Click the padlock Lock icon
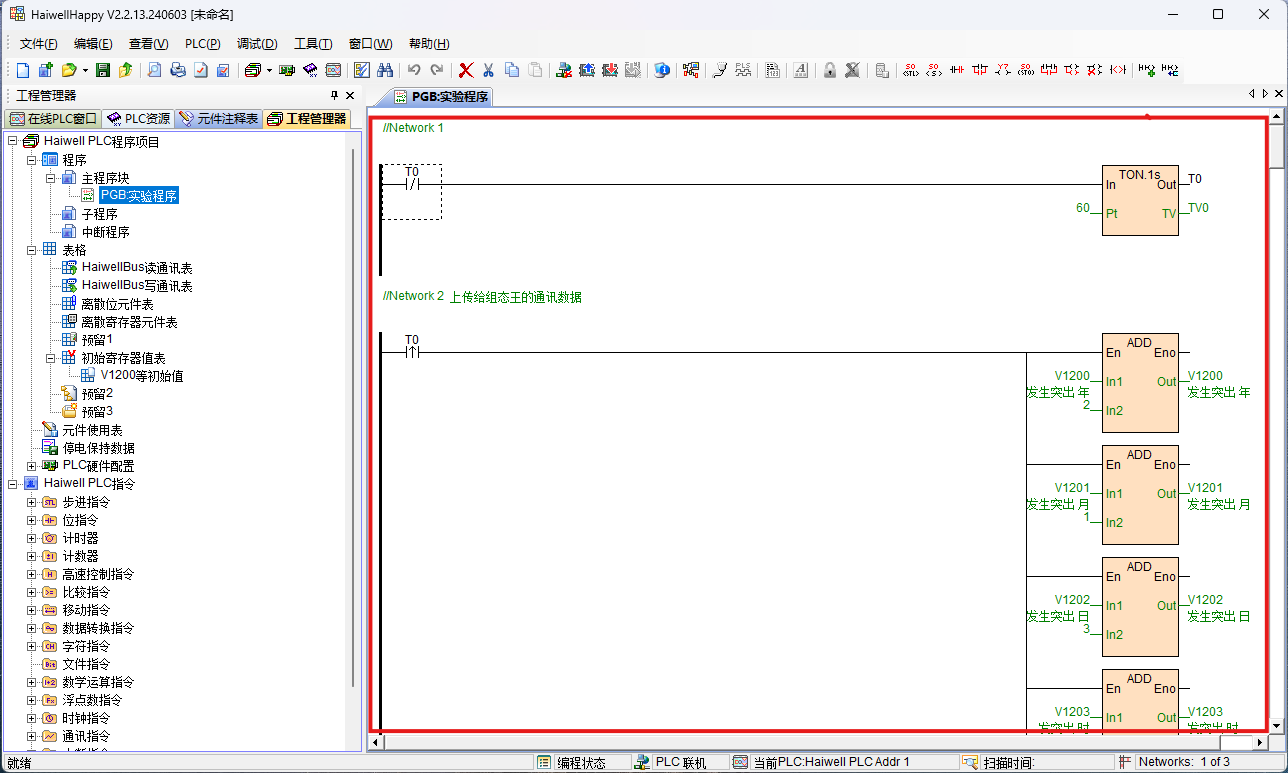 coord(830,70)
